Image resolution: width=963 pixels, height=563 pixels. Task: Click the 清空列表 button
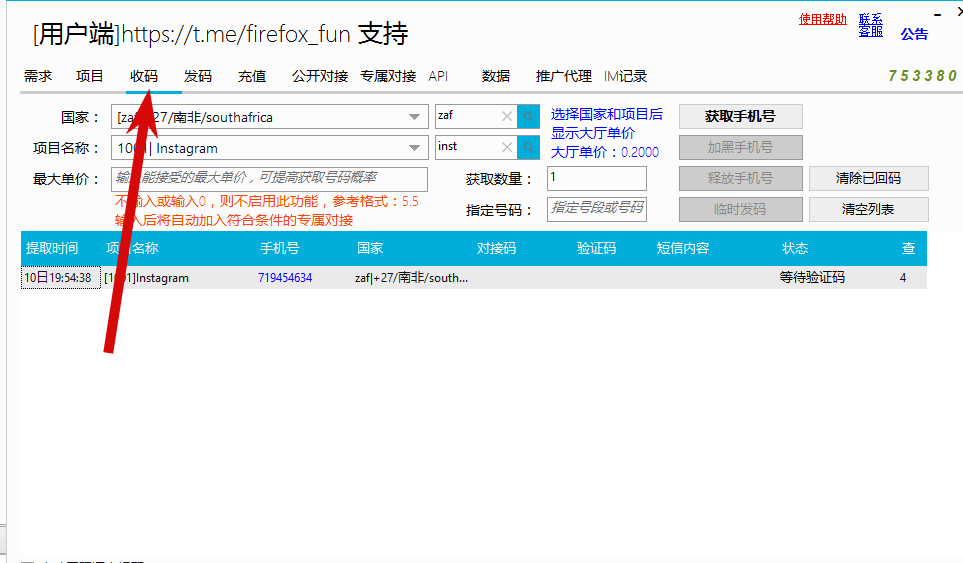click(x=868, y=209)
